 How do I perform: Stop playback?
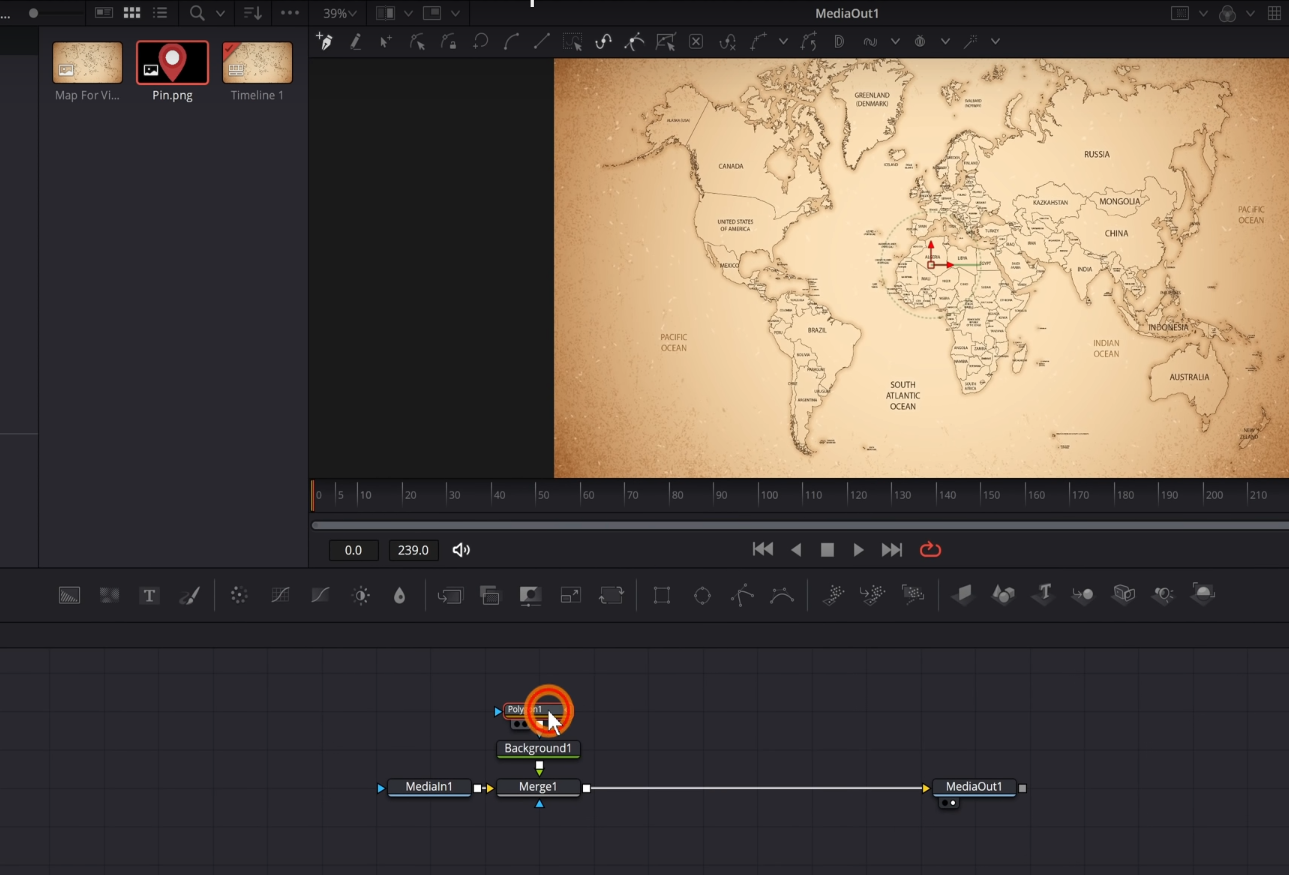pyautogui.click(x=827, y=549)
